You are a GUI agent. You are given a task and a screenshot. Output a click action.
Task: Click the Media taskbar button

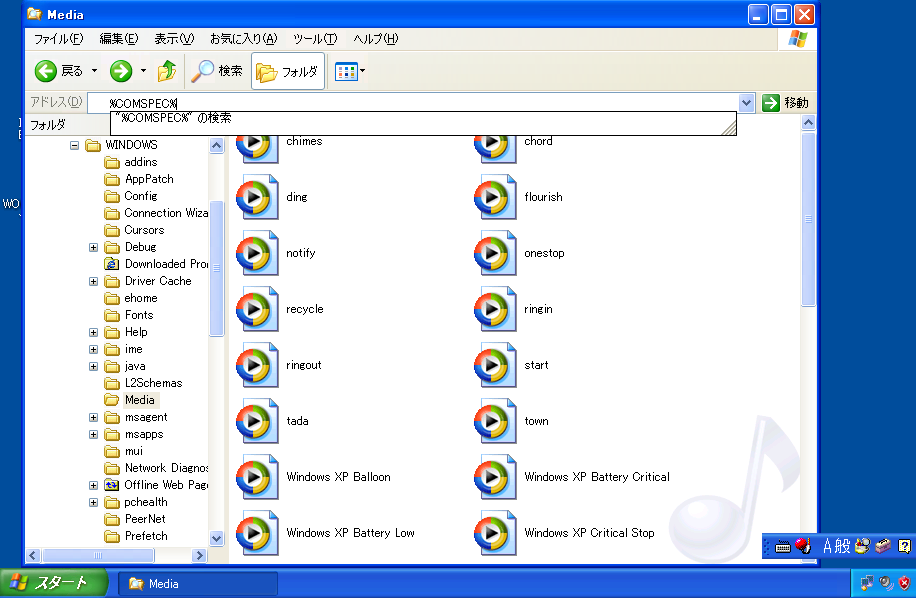coord(198,583)
